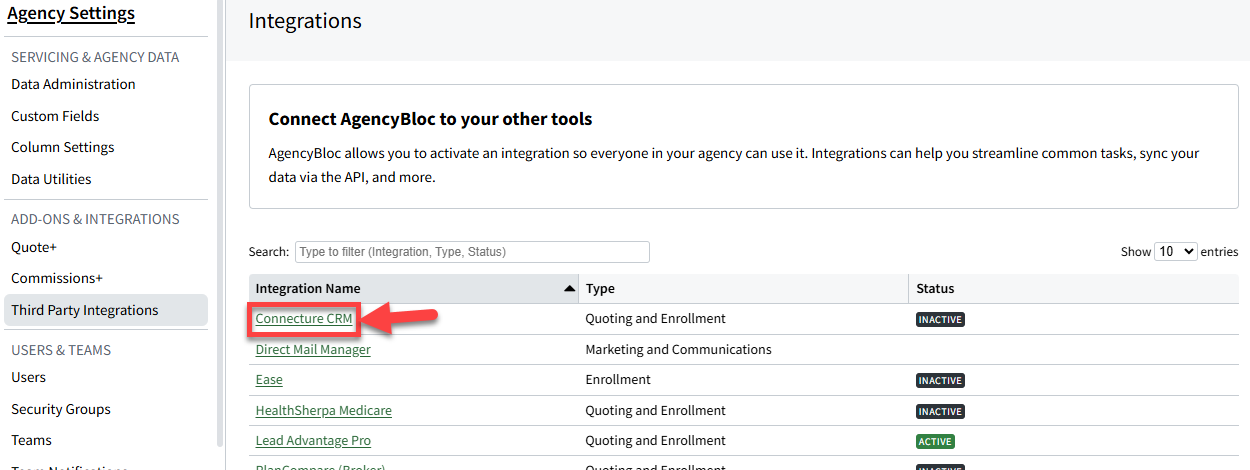Click the sidebar vertical scrollbar
The width and height of the screenshot is (1250, 470).
220,222
